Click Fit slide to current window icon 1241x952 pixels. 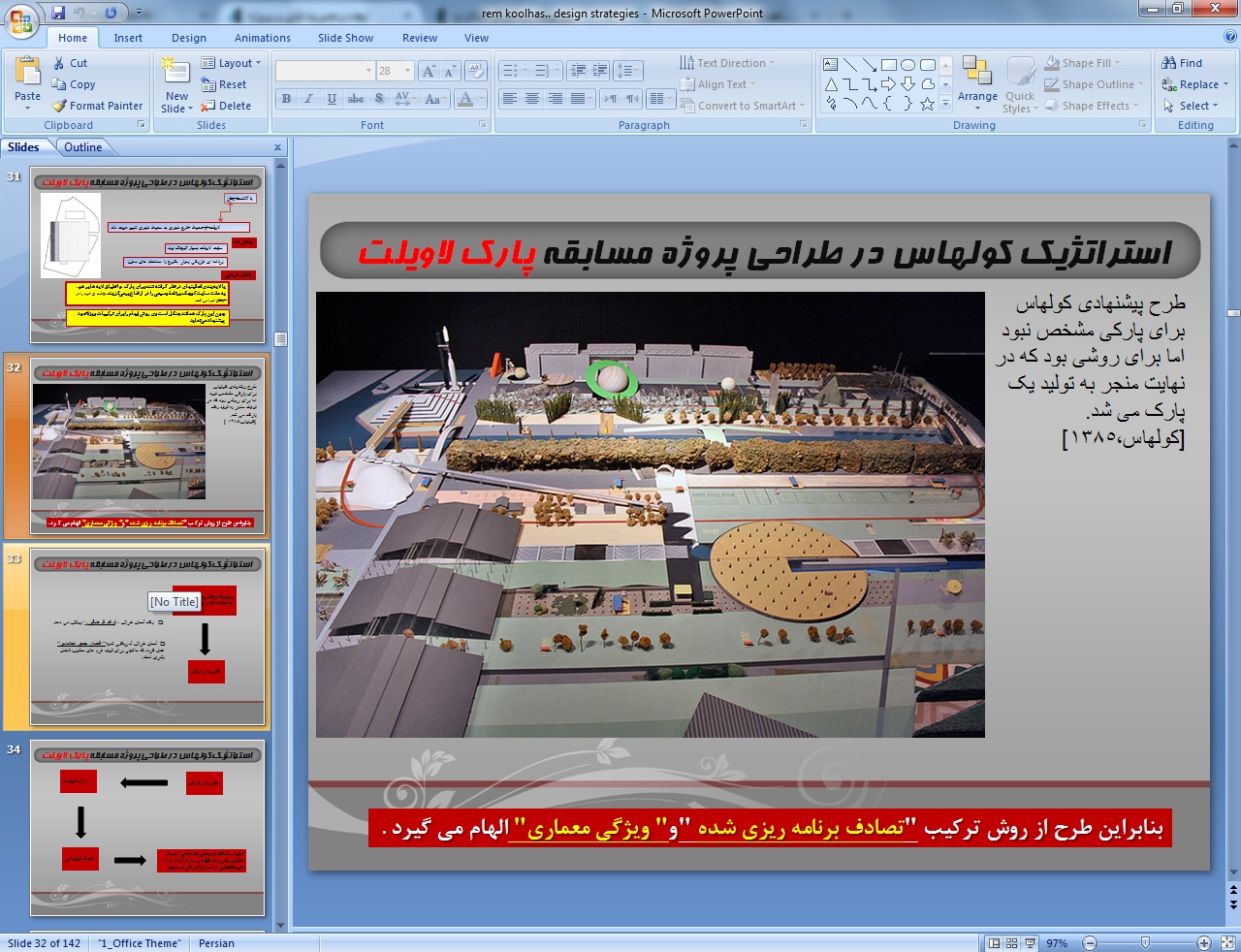pos(1225,943)
